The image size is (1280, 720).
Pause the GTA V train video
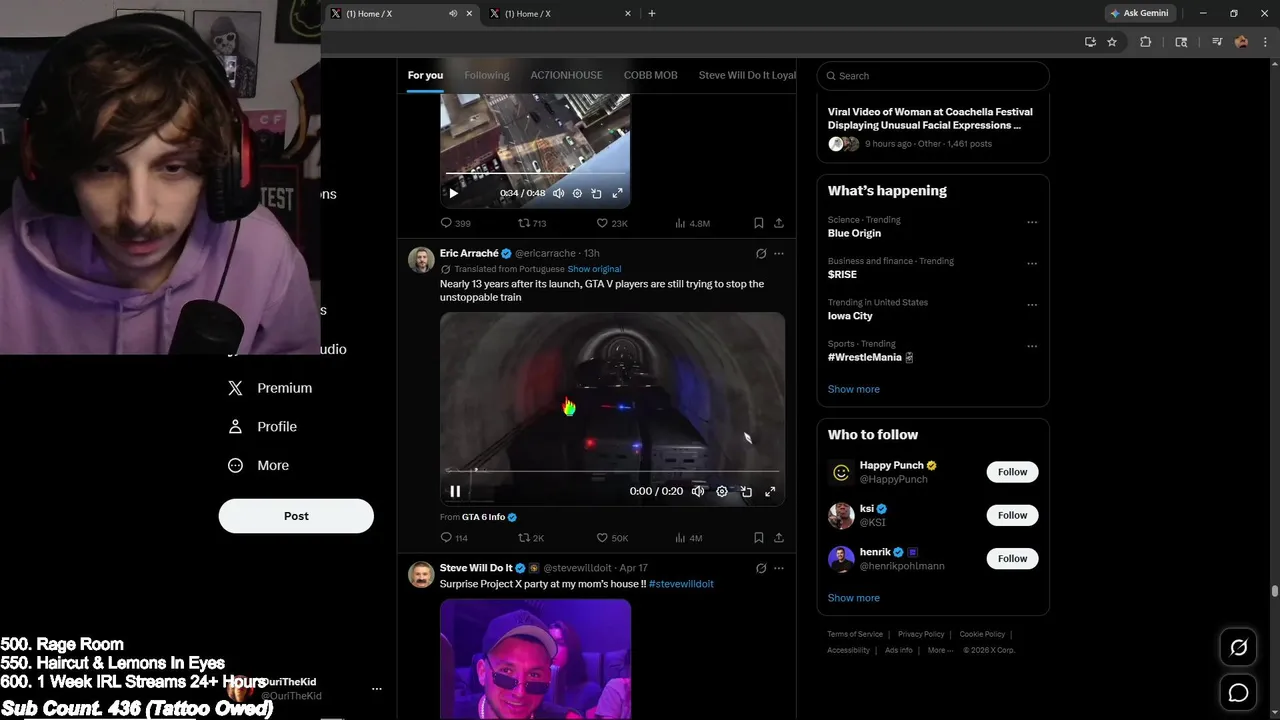455,491
